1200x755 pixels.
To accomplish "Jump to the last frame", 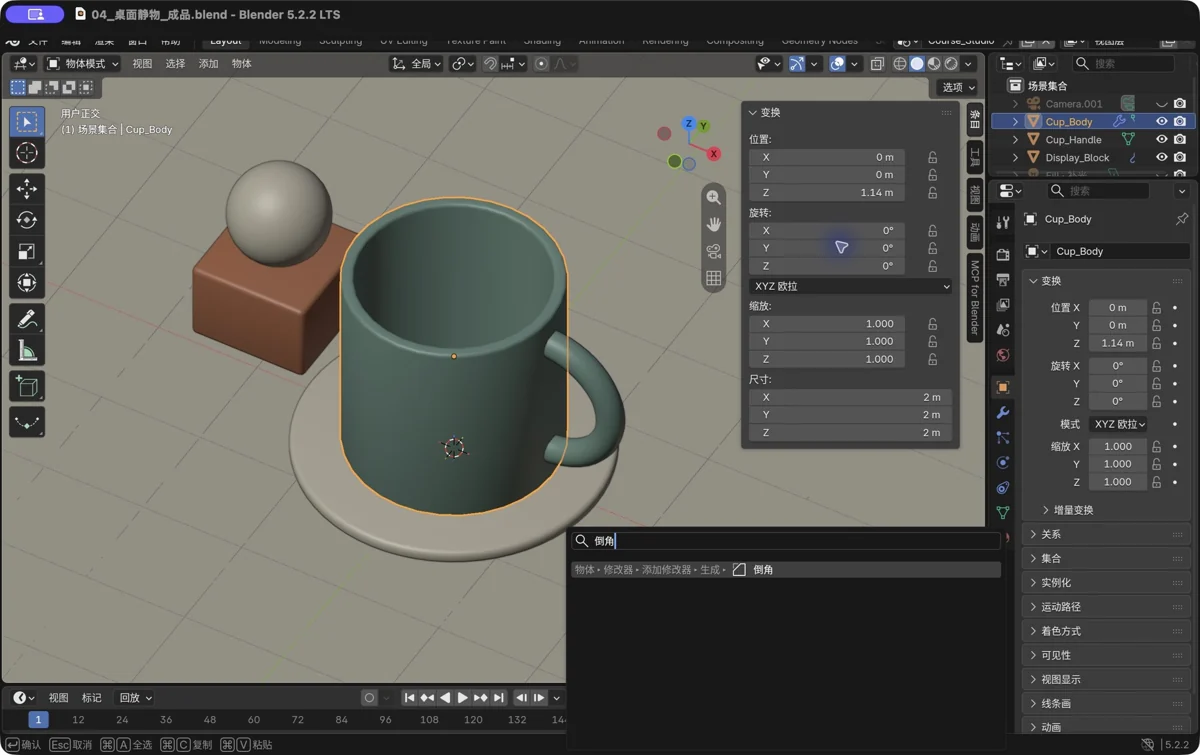I will tap(499, 698).
